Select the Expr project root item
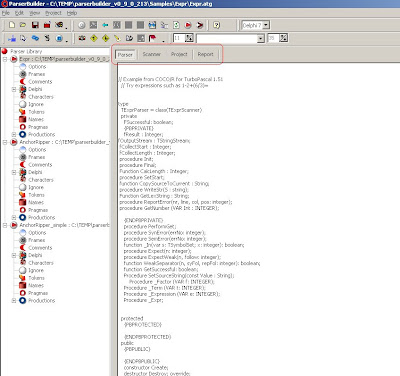Viewport: 400px width, 376px height. tap(64, 59)
